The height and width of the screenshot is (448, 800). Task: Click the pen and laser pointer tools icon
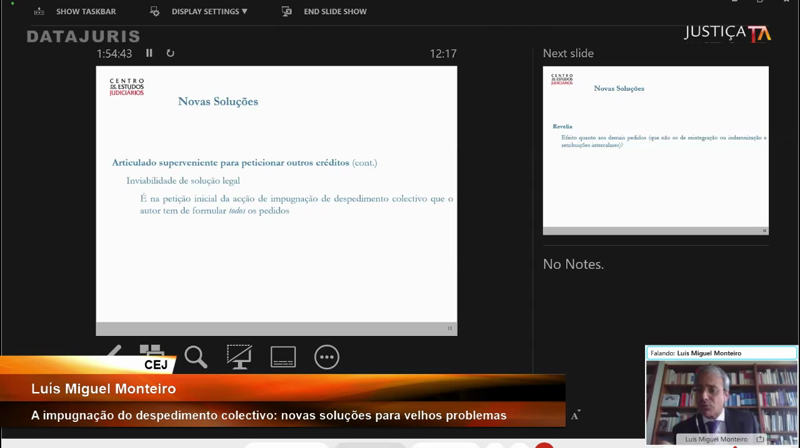pos(112,353)
